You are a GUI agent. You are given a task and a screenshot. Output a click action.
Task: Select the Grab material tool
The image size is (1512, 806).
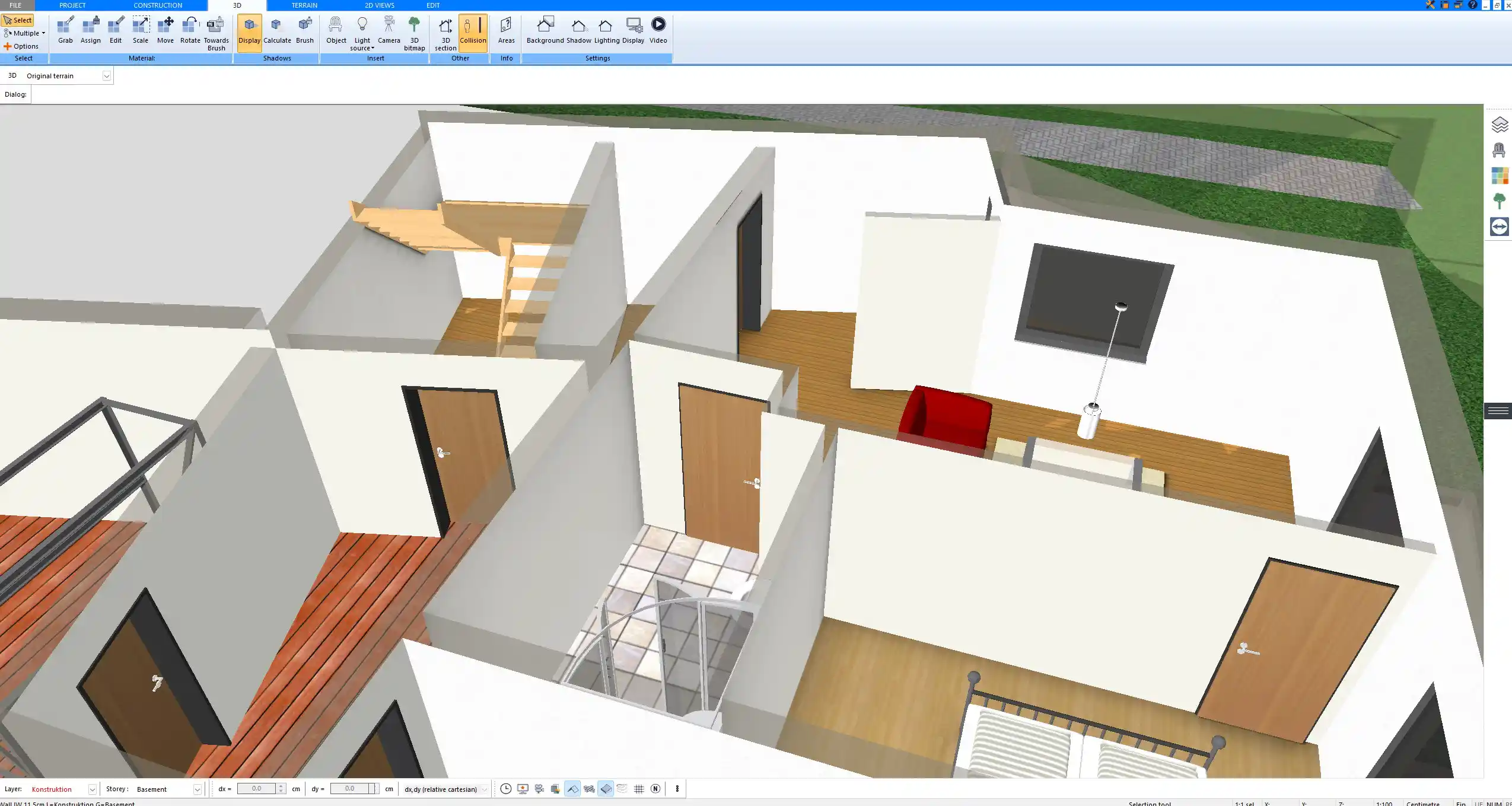click(x=65, y=31)
